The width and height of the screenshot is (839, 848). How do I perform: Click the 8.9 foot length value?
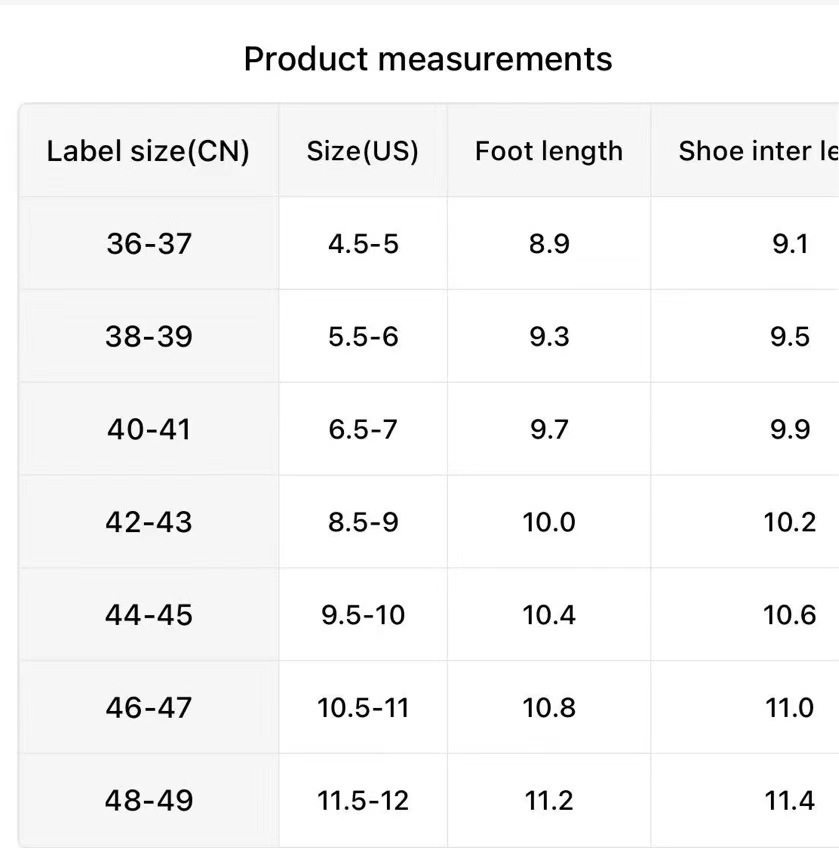click(549, 243)
